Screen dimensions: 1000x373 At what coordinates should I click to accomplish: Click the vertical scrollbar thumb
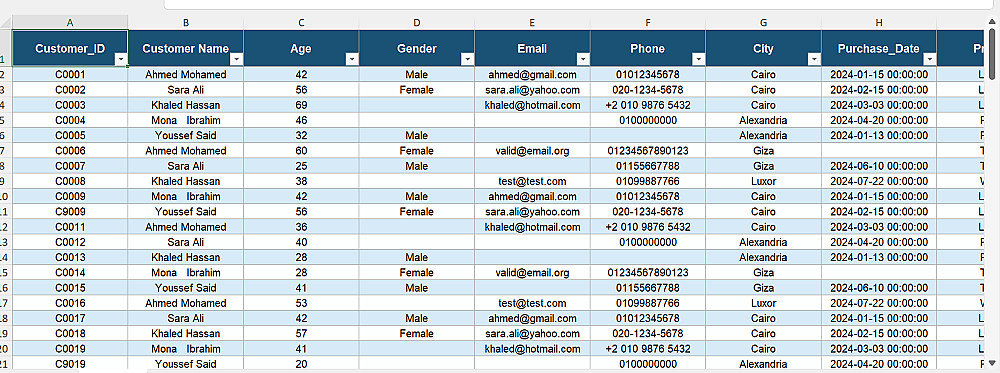click(991, 54)
